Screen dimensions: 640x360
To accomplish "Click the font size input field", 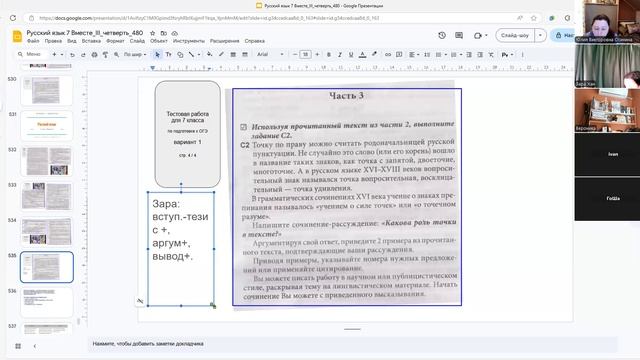I will [x=305, y=55].
